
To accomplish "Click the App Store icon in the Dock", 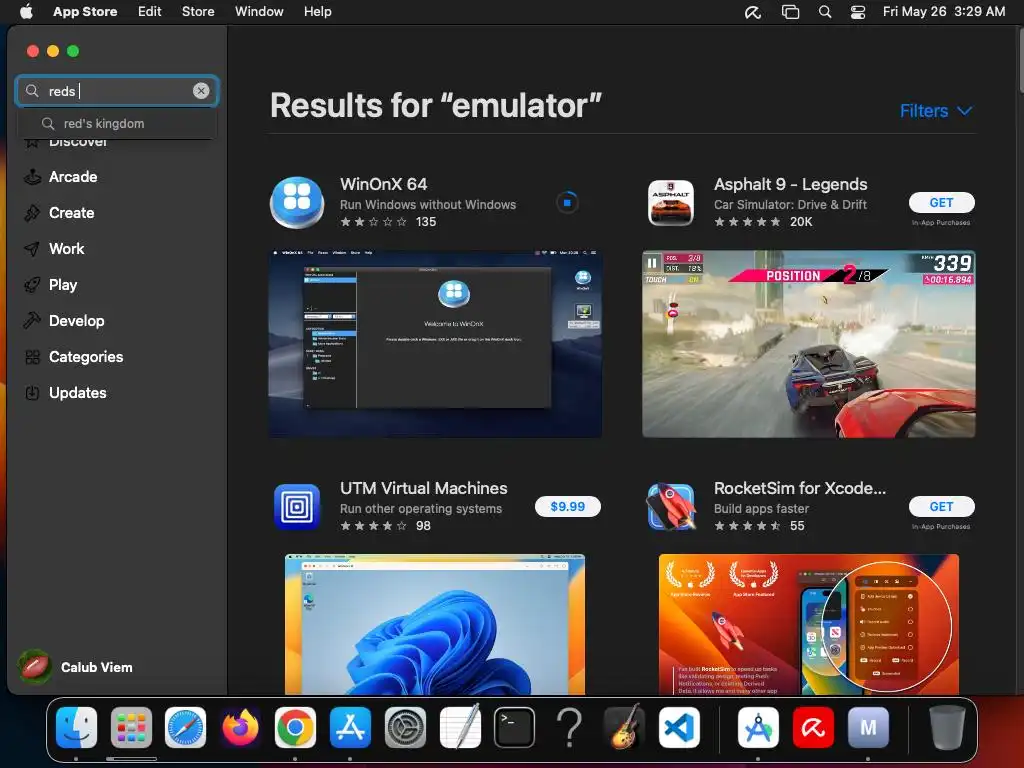I will pos(350,728).
